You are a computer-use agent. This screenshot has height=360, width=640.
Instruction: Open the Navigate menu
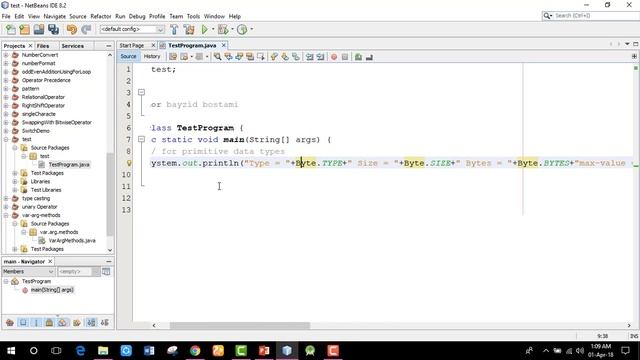point(55,16)
